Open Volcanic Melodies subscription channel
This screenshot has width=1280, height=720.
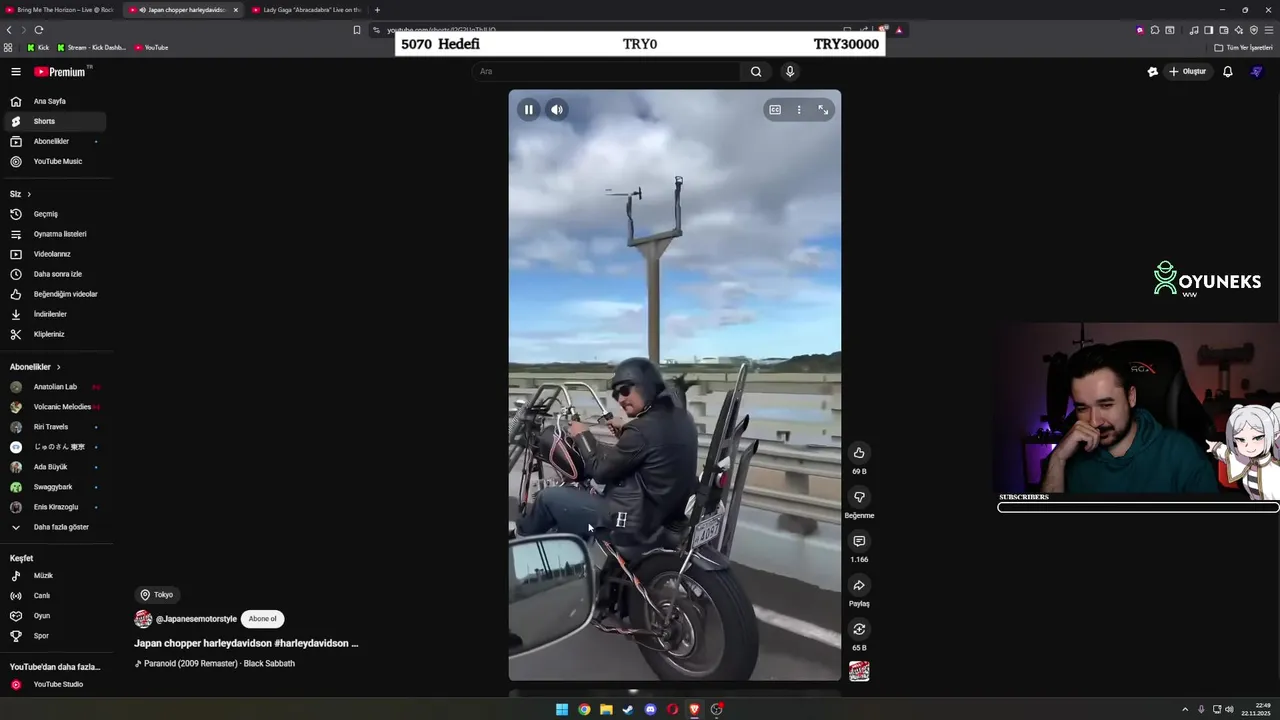tap(55, 407)
